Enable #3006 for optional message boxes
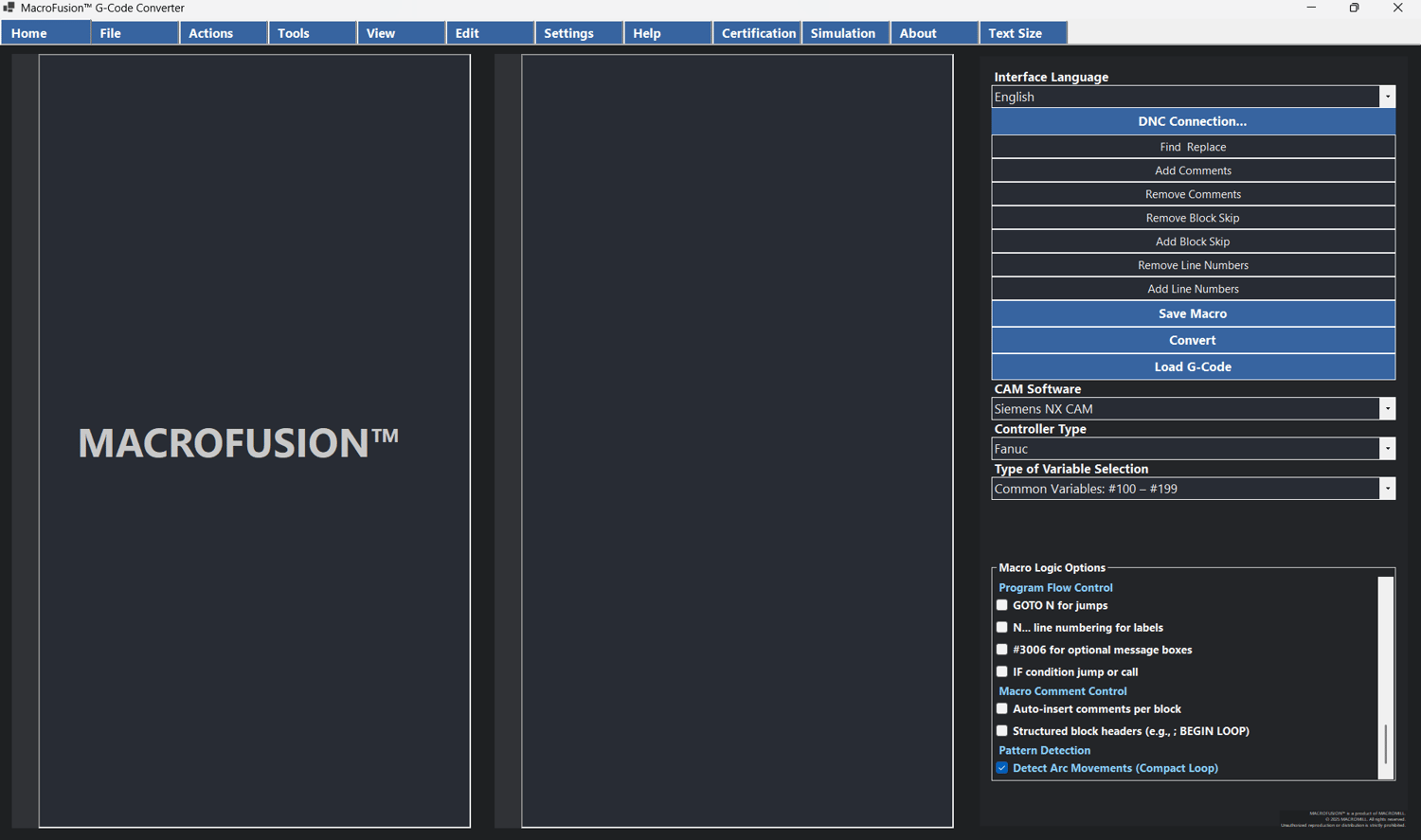 1002,650
